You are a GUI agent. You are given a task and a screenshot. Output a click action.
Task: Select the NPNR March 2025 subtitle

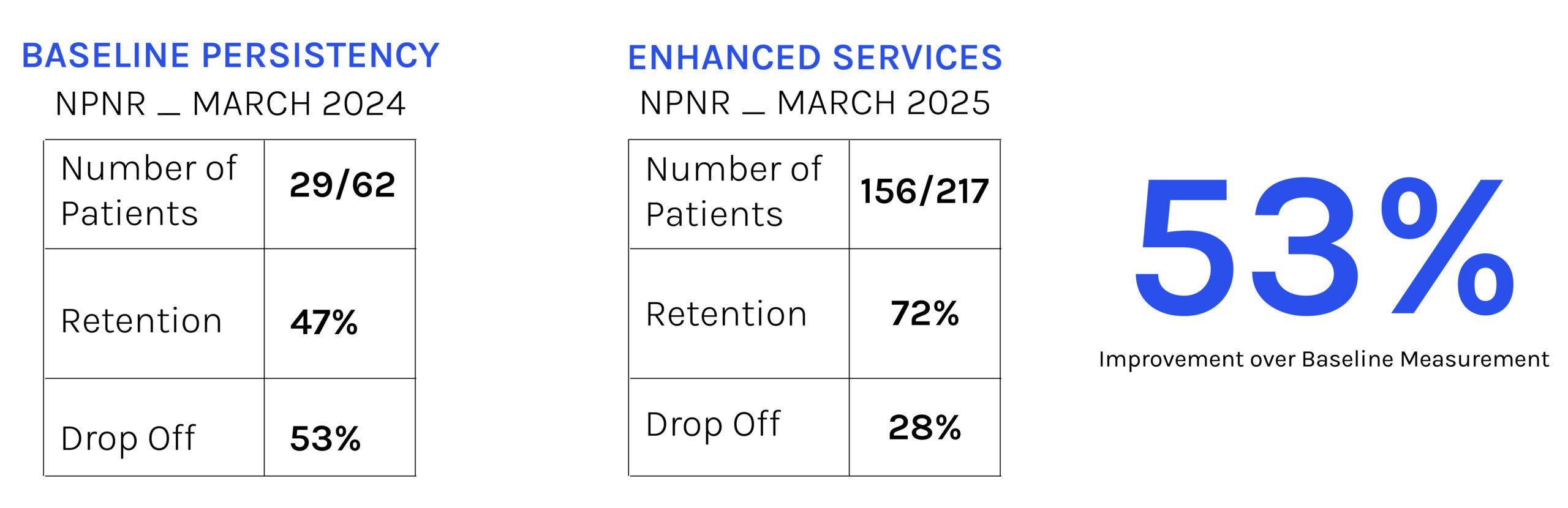point(815,102)
